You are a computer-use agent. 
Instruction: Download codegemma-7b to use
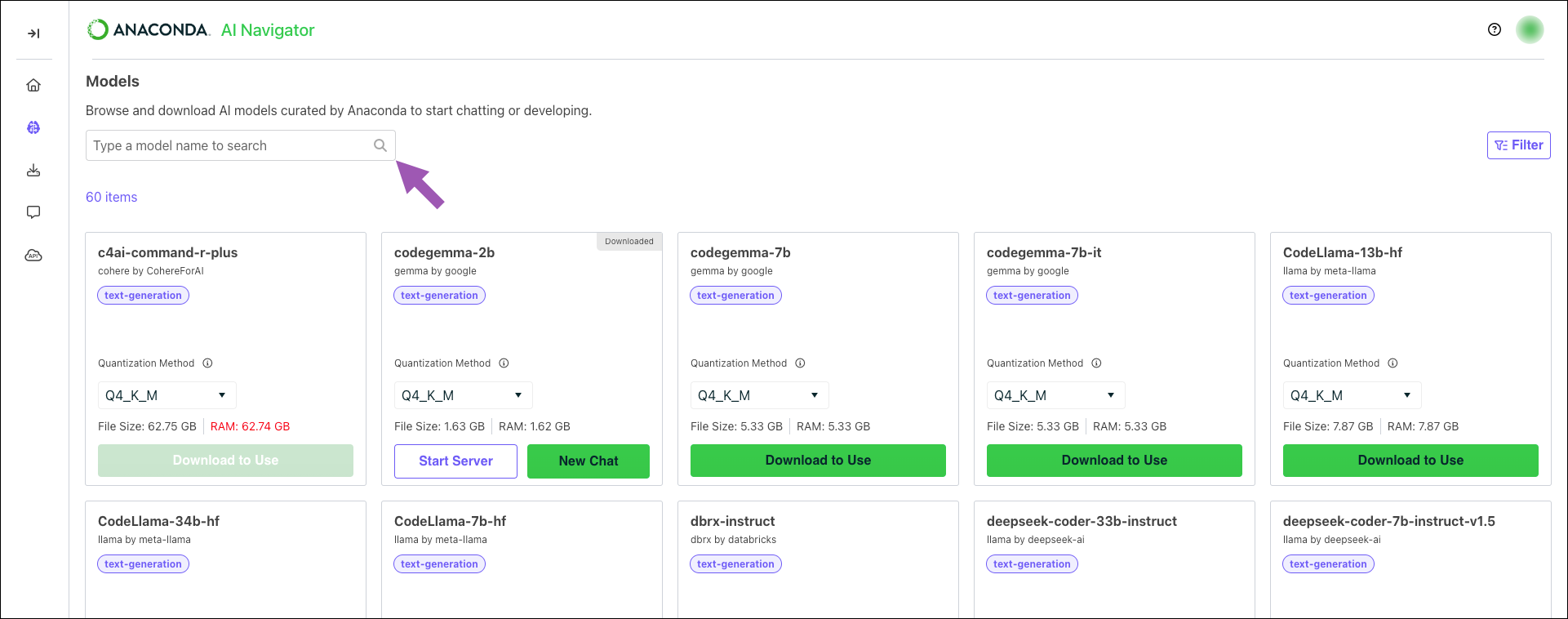coord(818,461)
